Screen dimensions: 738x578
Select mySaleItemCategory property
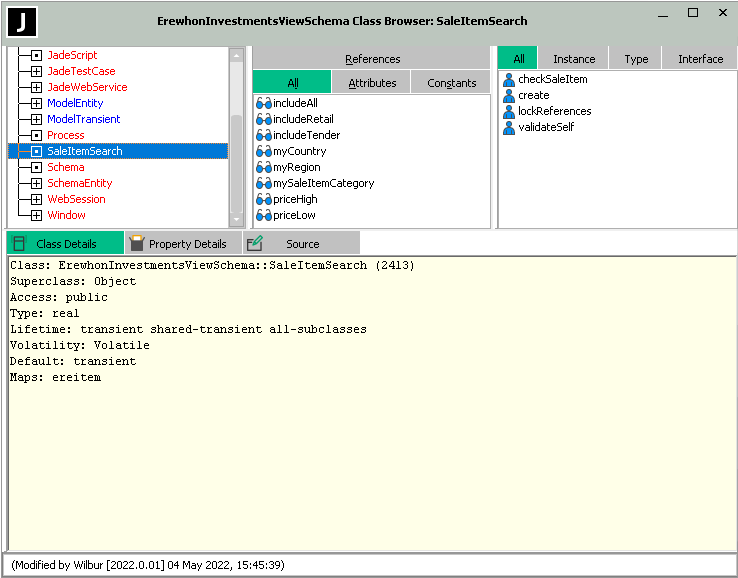point(323,183)
